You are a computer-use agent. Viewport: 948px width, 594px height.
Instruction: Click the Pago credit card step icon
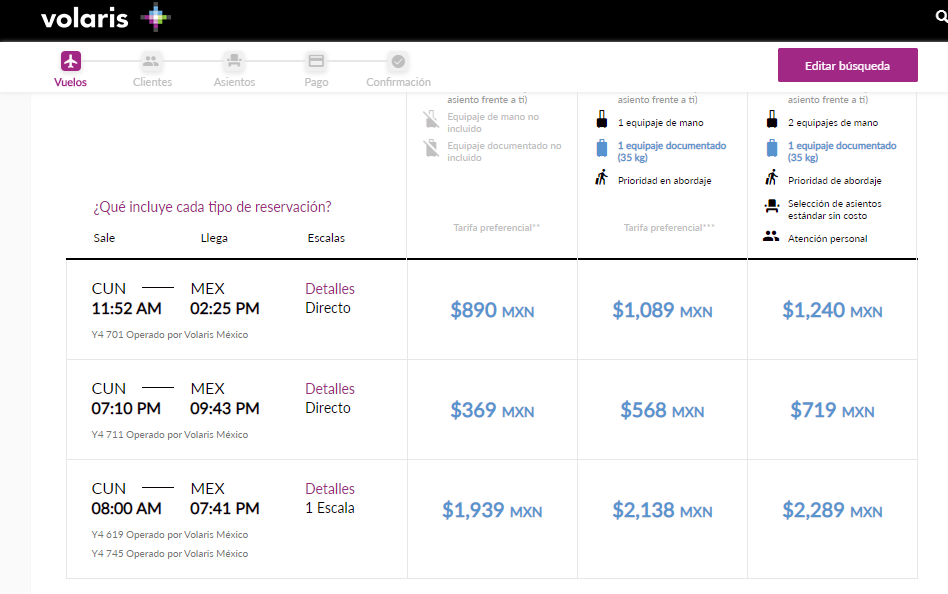click(316, 61)
